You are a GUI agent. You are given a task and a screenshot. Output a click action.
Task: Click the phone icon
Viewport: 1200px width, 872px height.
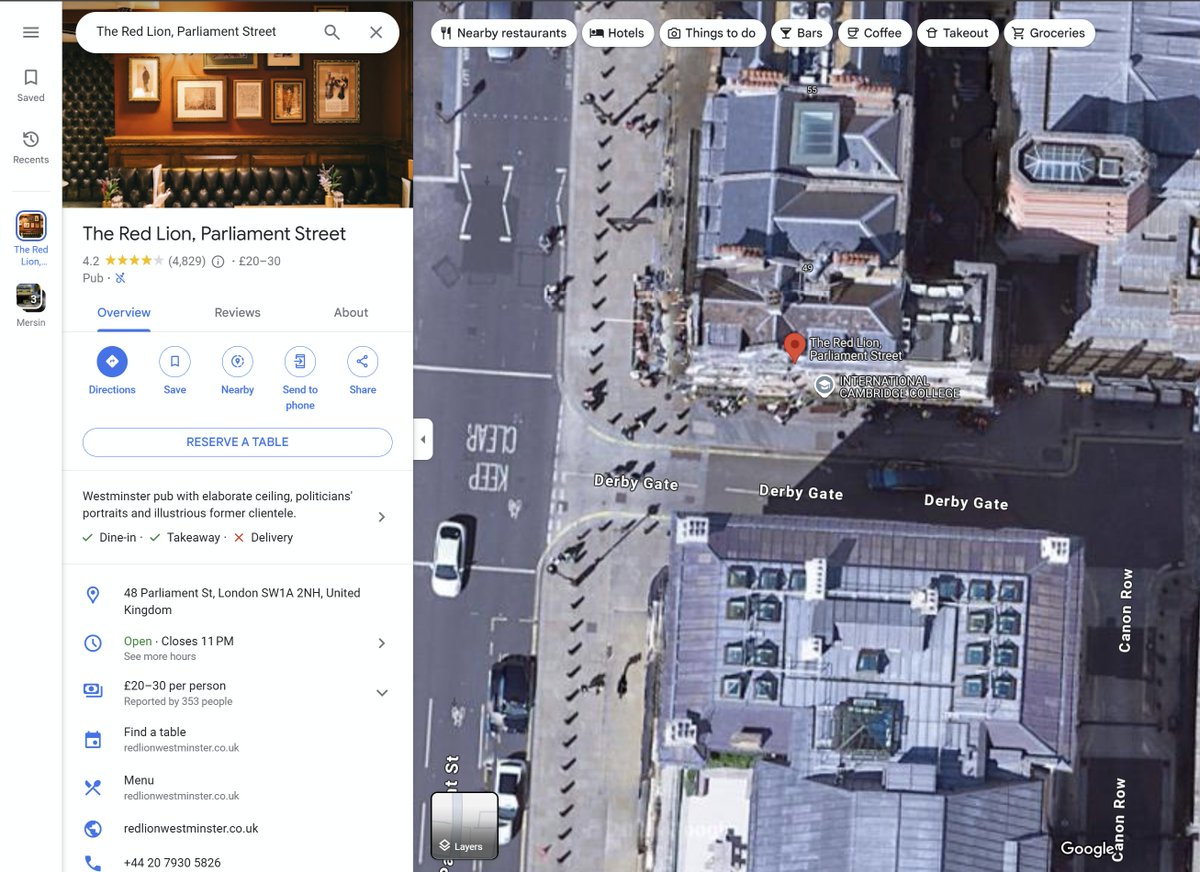[x=93, y=862]
